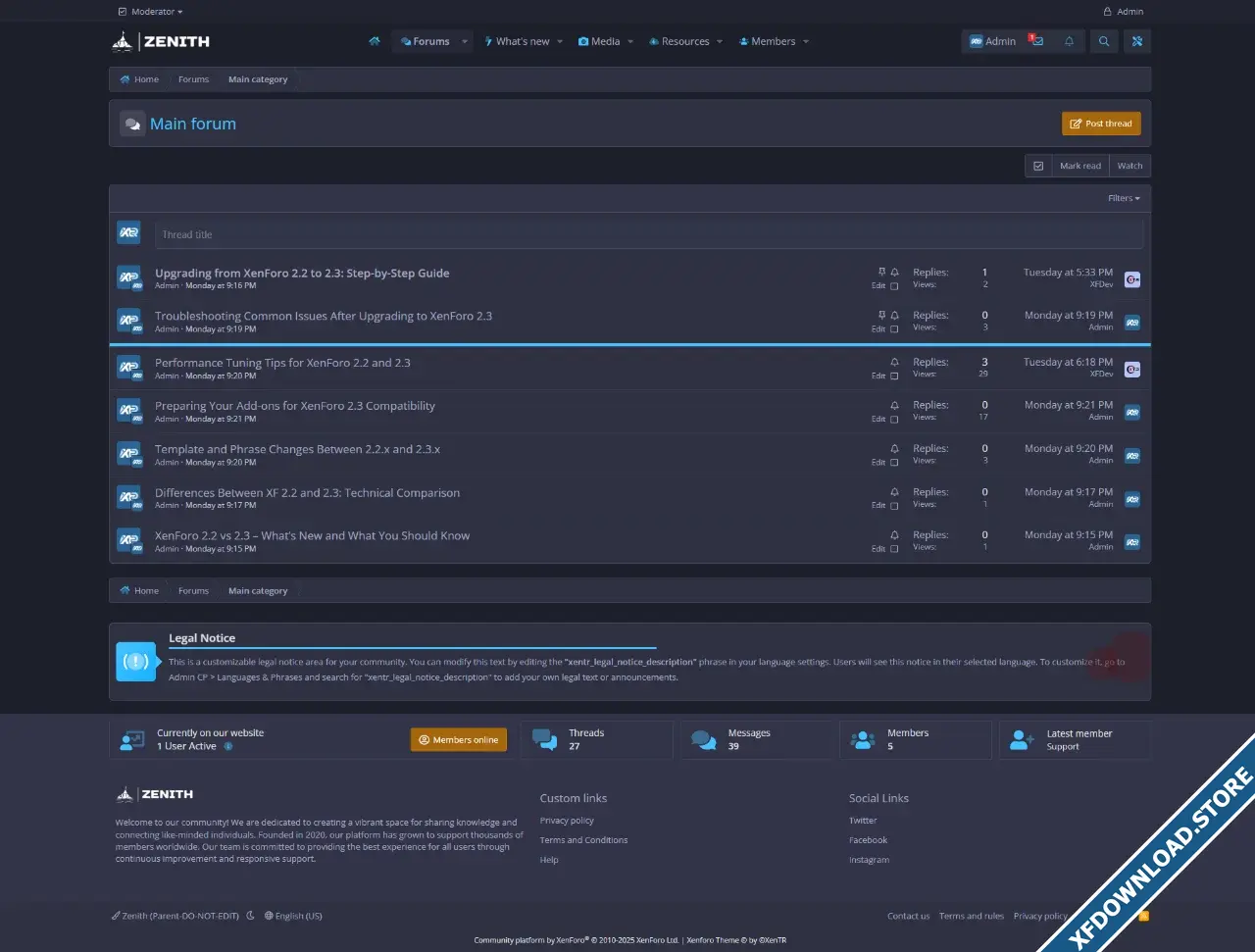Click the dark mode moon icon in footer

coord(251,916)
